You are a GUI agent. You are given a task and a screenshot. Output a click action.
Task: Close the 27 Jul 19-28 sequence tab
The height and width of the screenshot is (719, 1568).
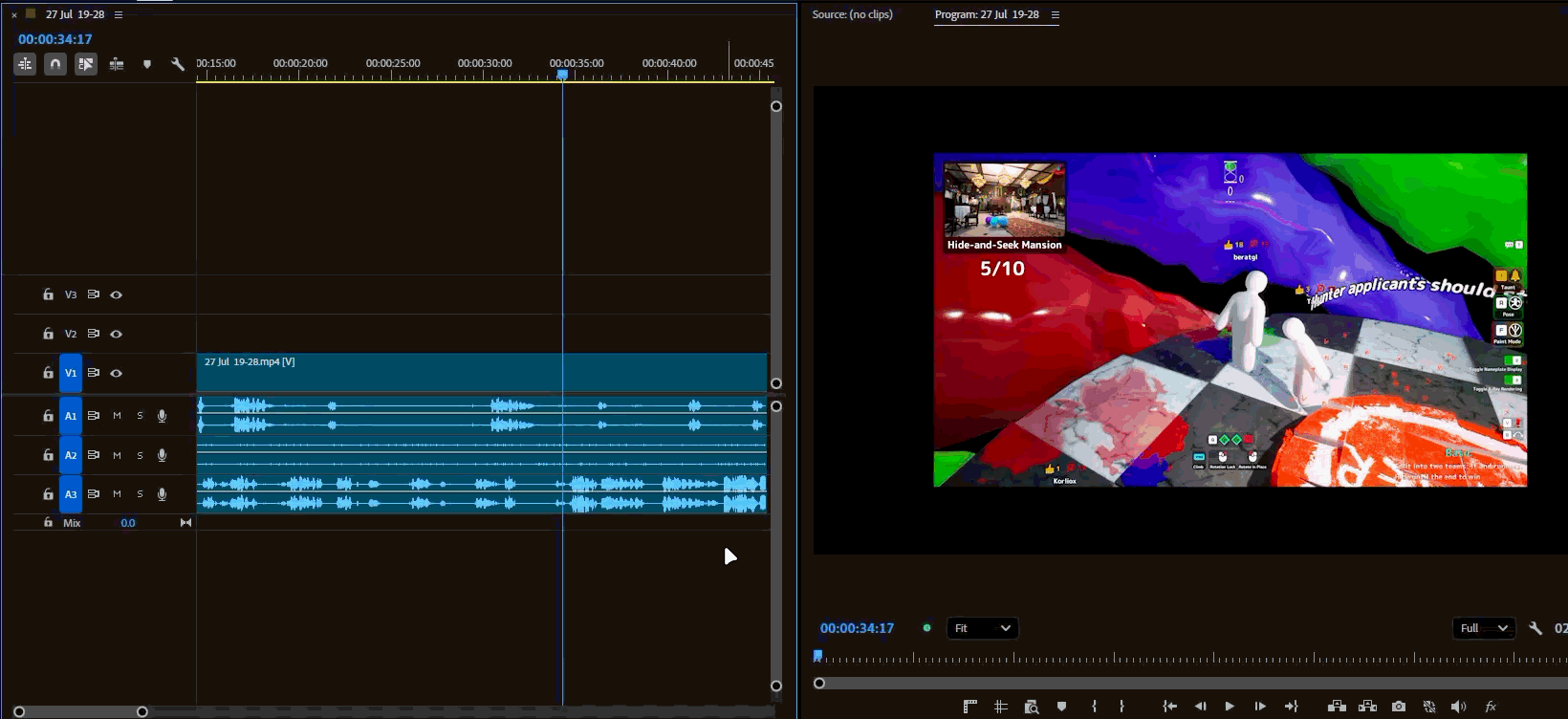[x=14, y=14]
